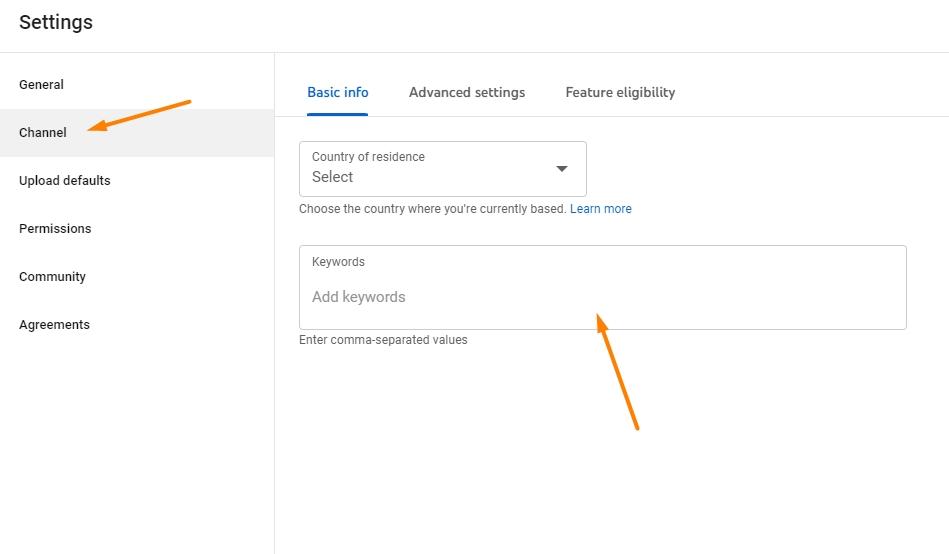The image size is (949, 554).
Task: Click the 'Select' placeholder in country box
Action: point(333,177)
